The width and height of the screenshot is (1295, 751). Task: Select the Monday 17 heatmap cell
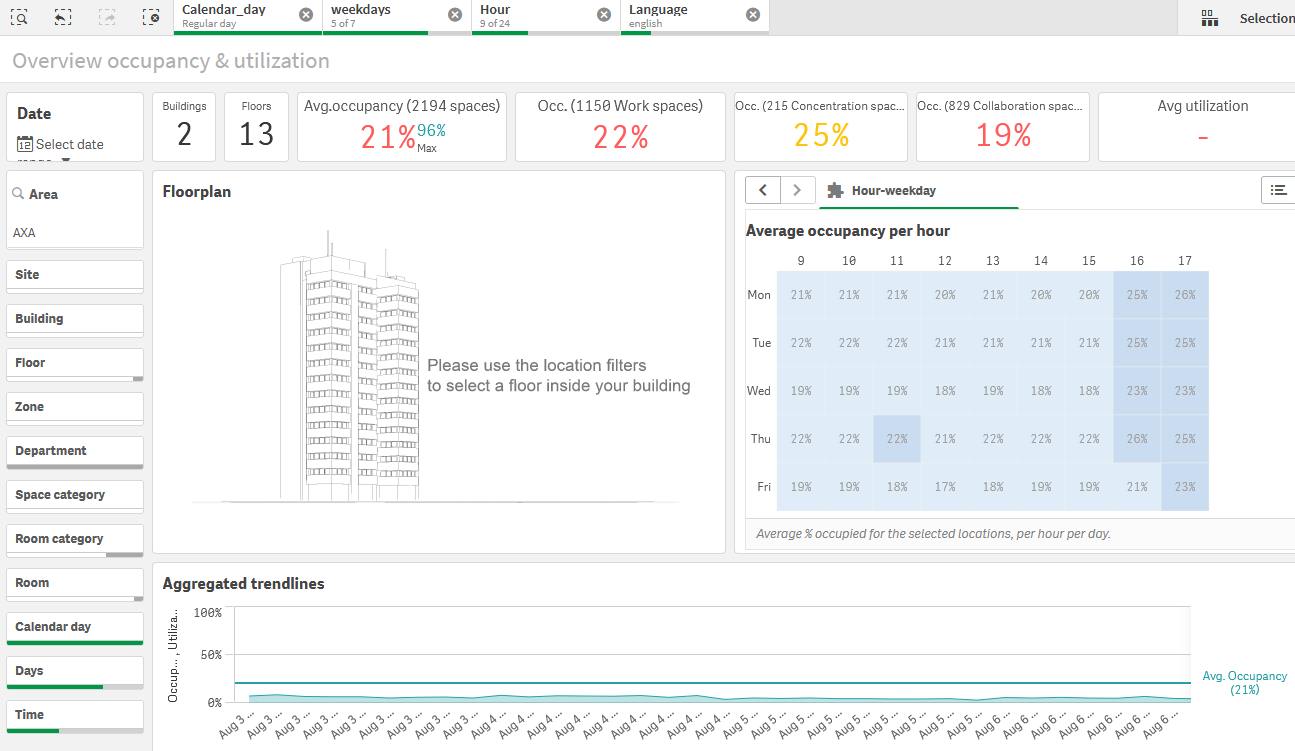point(1185,295)
